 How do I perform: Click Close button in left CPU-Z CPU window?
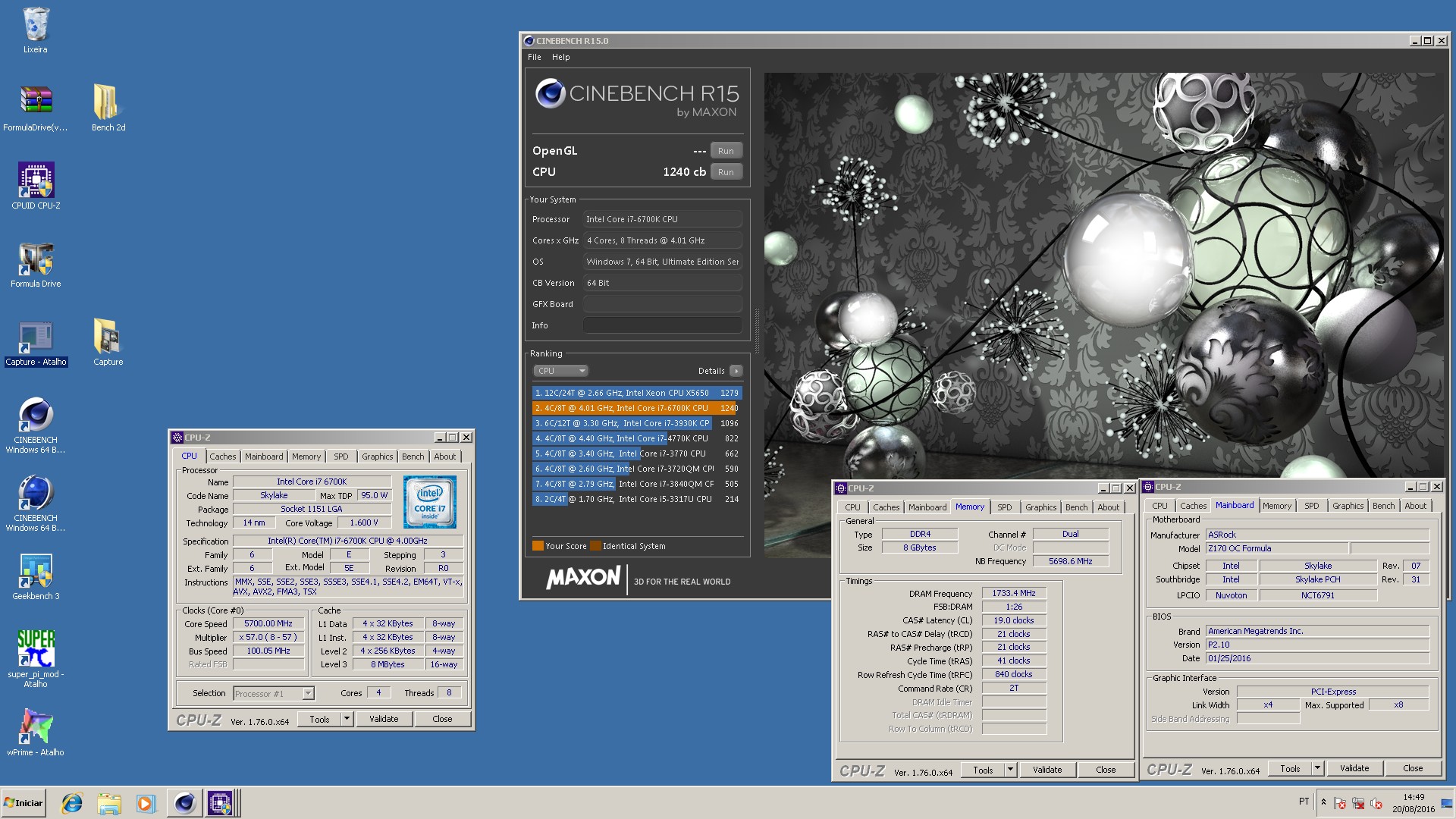pyautogui.click(x=442, y=719)
